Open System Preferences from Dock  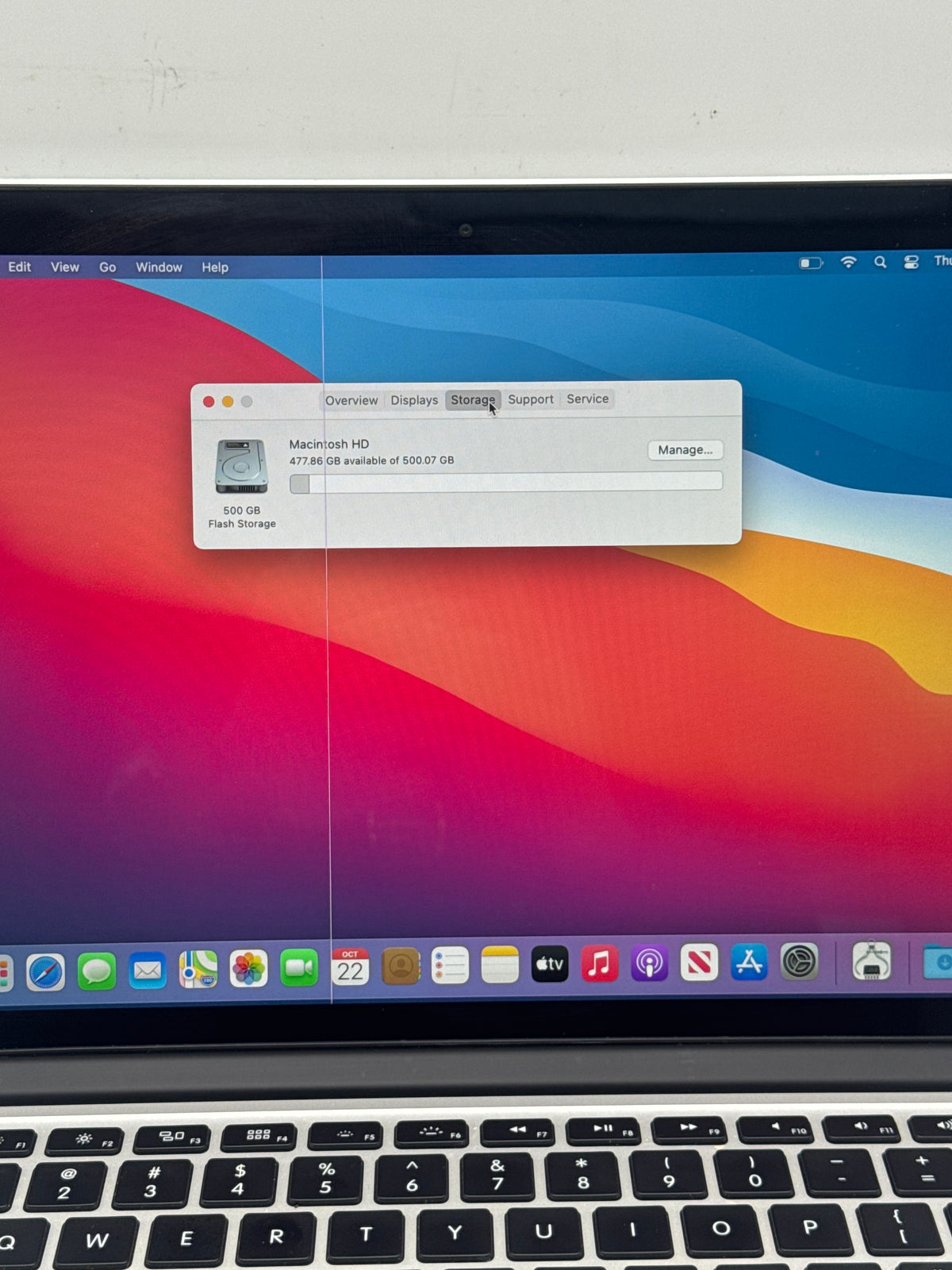tap(799, 961)
